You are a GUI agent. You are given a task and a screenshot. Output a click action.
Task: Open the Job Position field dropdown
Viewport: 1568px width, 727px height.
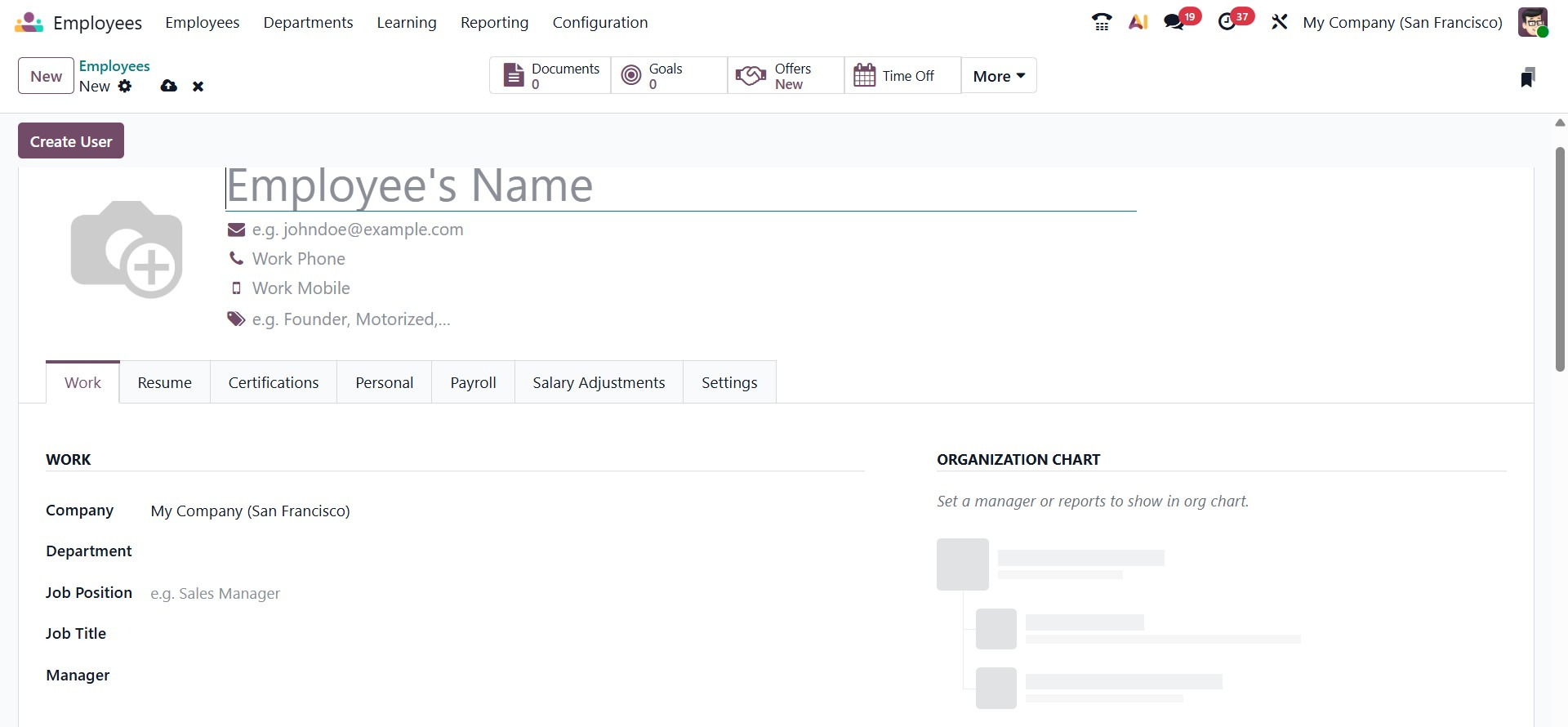click(507, 594)
